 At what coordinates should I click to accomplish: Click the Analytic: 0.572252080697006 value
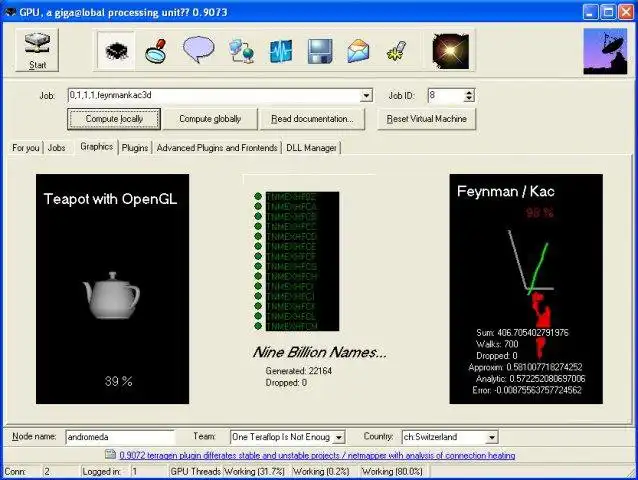coord(530,379)
